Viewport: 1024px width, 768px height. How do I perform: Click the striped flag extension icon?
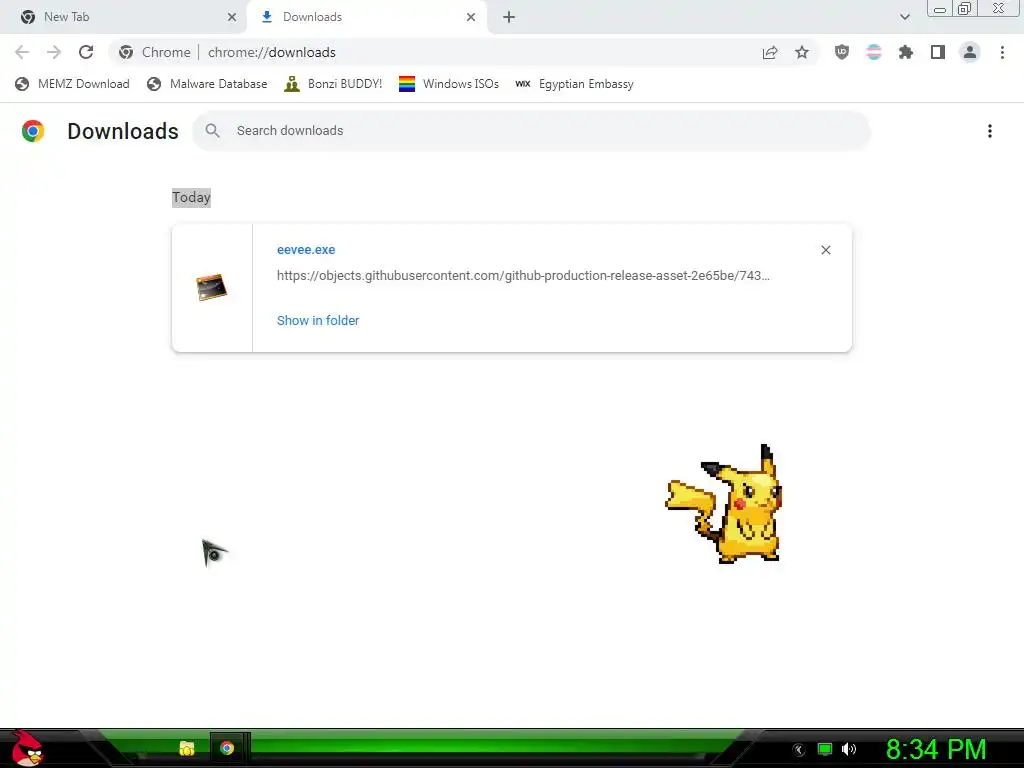874,52
